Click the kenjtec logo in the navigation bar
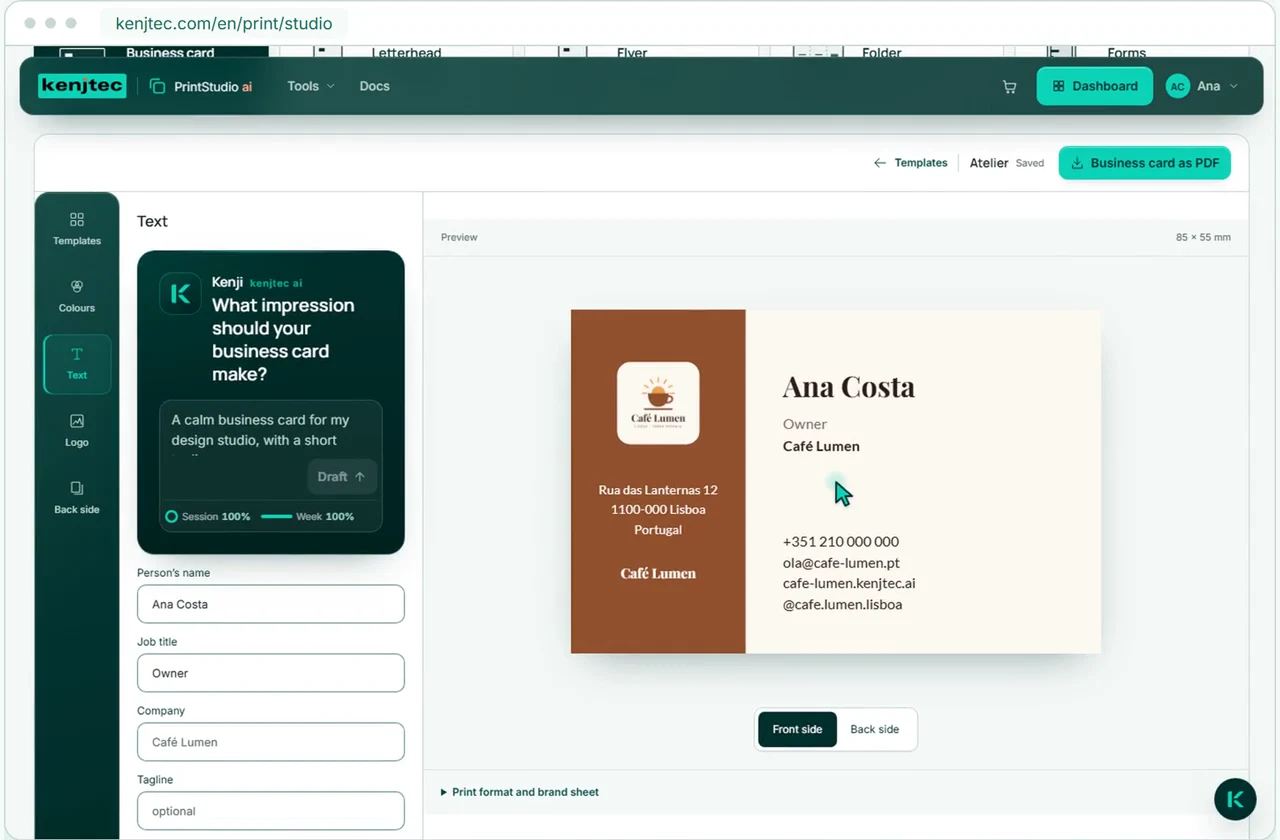This screenshot has height=840, width=1280. [82, 86]
